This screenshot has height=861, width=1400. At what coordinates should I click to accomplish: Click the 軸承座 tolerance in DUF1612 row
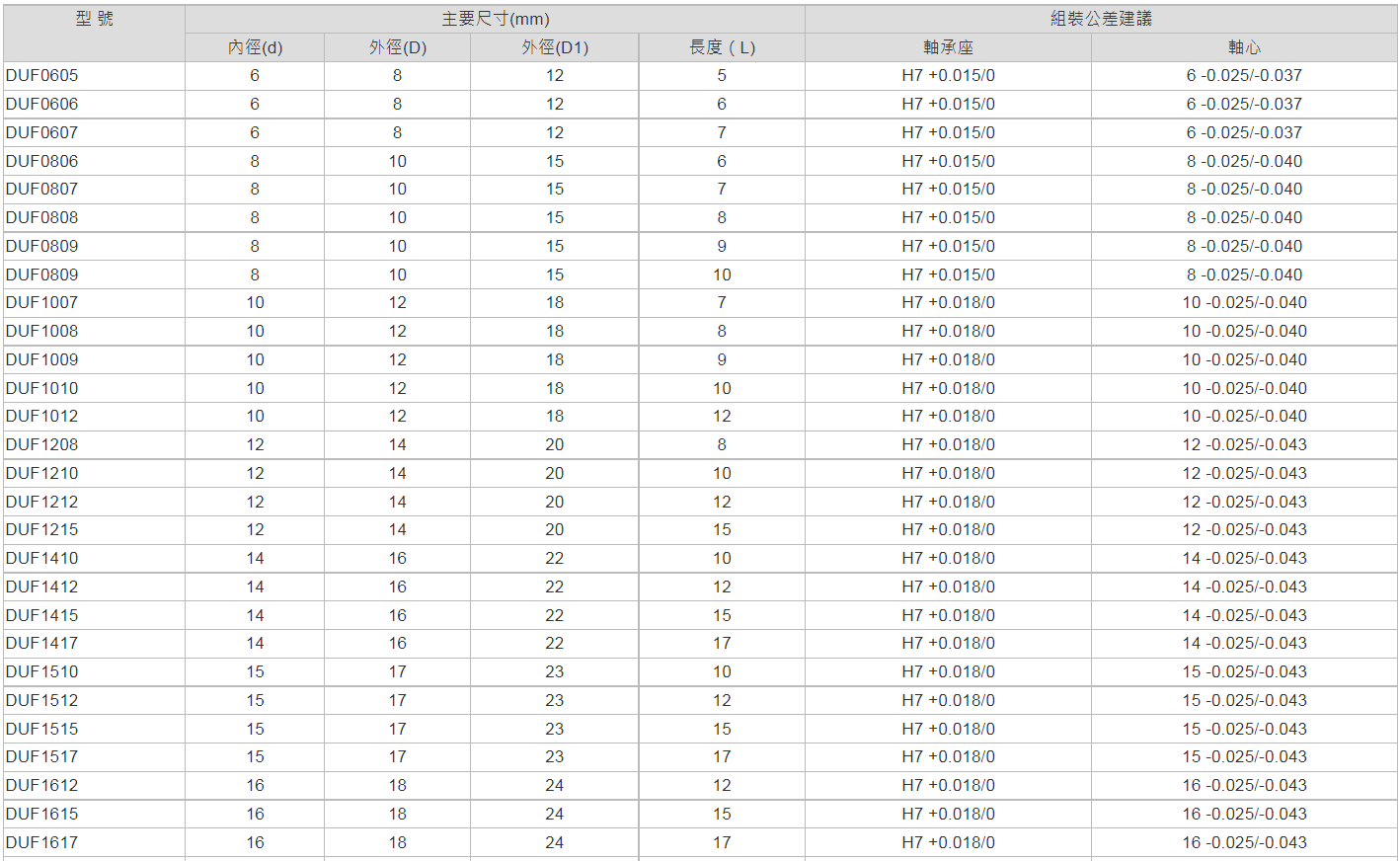click(948, 786)
